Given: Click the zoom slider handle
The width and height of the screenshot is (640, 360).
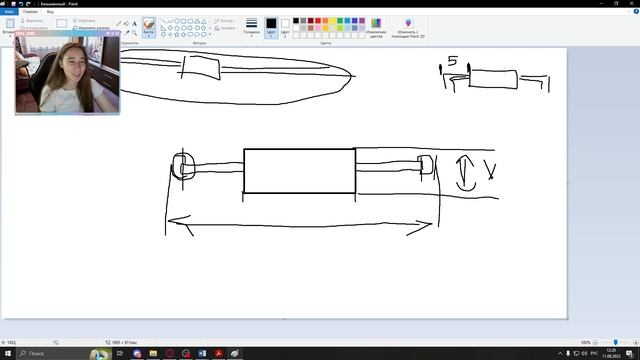Looking at the screenshot, I should click(616, 342).
